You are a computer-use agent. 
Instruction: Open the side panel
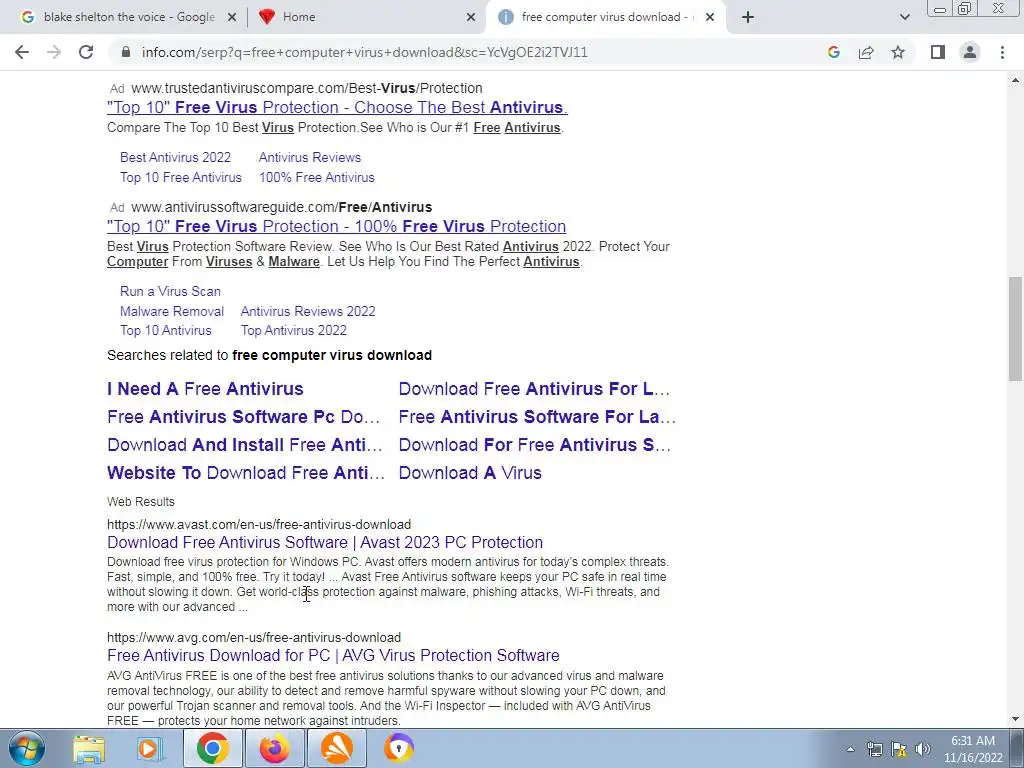(x=938, y=52)
